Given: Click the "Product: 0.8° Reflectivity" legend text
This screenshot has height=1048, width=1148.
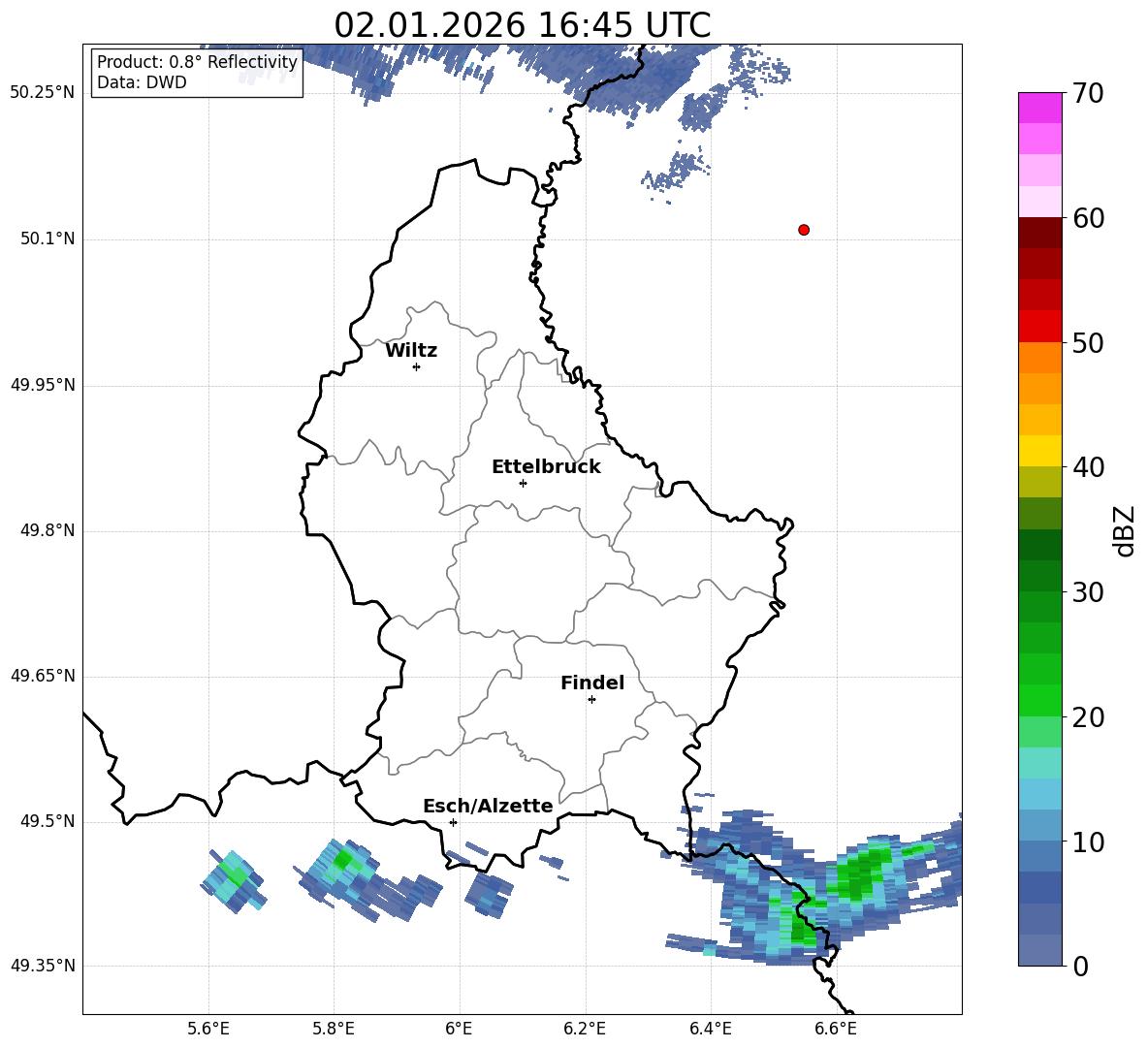Looking at the screenshot, I should tap(197, 61).
